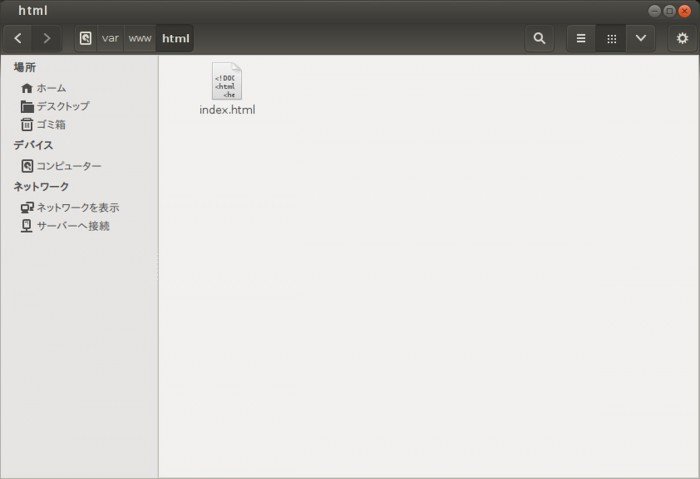Screen dimensions: 700x479
Task: Go to the var path segment
Action: pyautogui.click(x=110, y=39)
